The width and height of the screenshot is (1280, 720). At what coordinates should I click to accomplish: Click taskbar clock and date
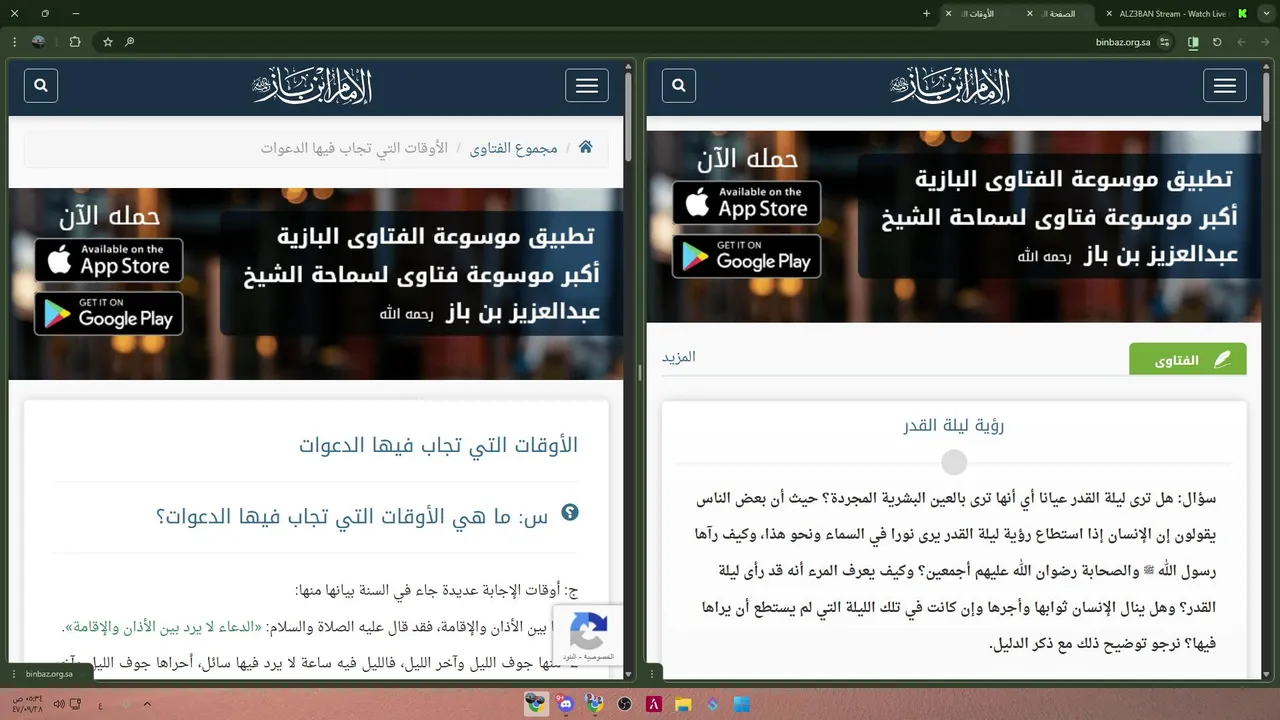pos(27,704)
